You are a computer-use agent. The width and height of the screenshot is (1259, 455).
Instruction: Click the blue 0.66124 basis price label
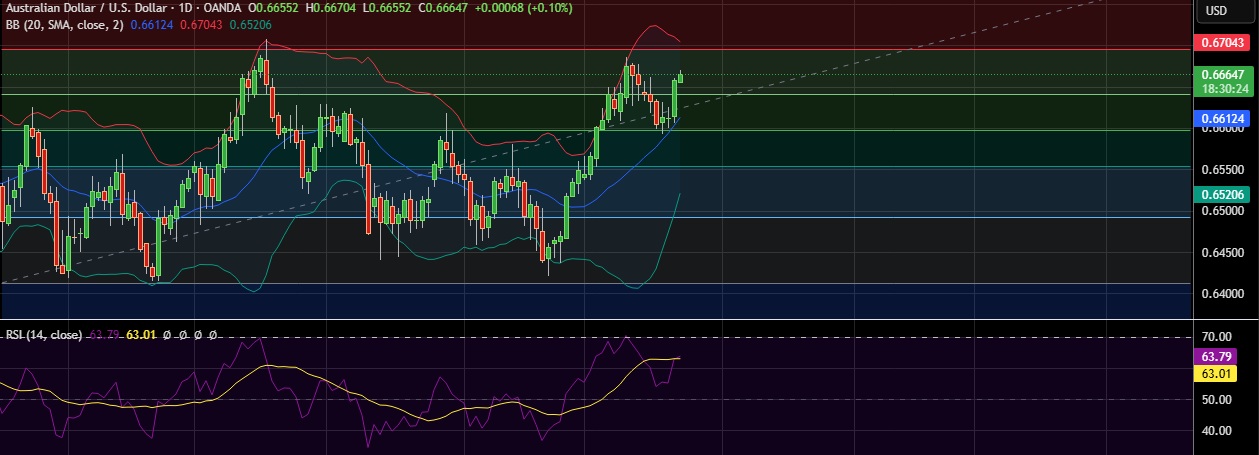pos(1223,119)
